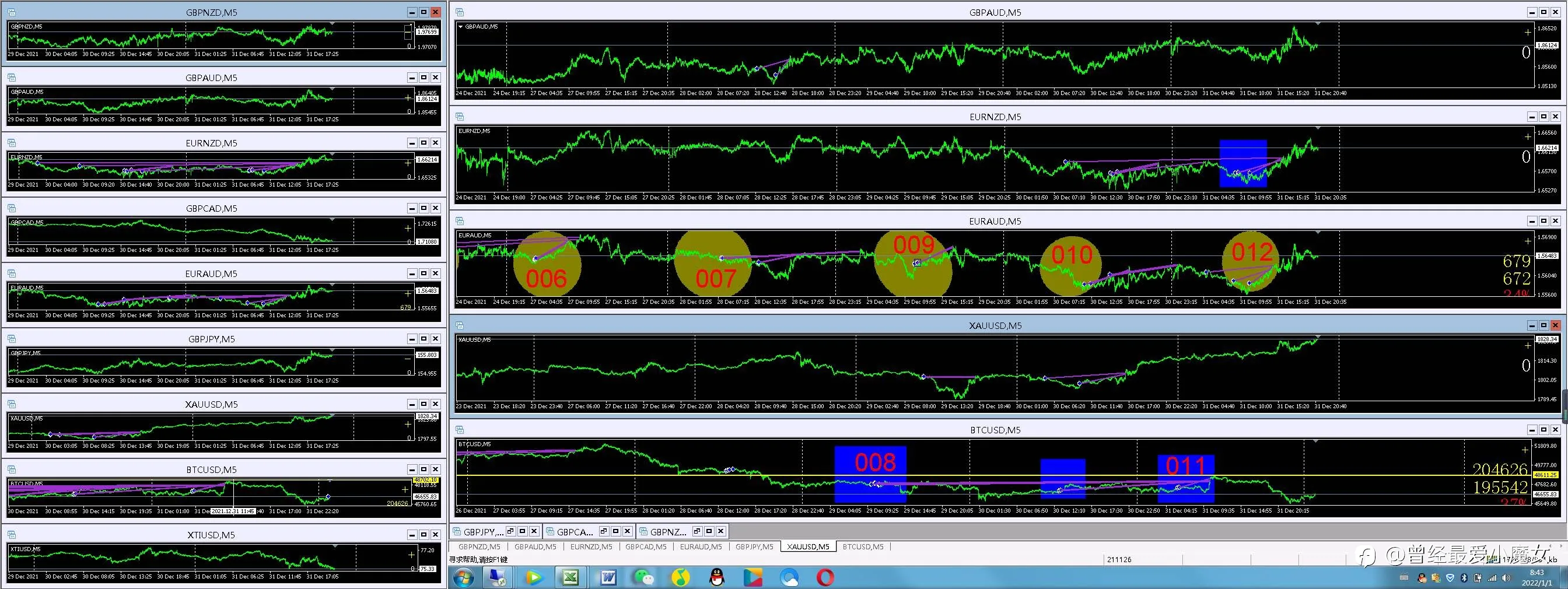This screenshot has height=589, width=1568.
Task: Maximize the large BTCUSD,M5 chart window
Action: click(x=1543, y=430)
